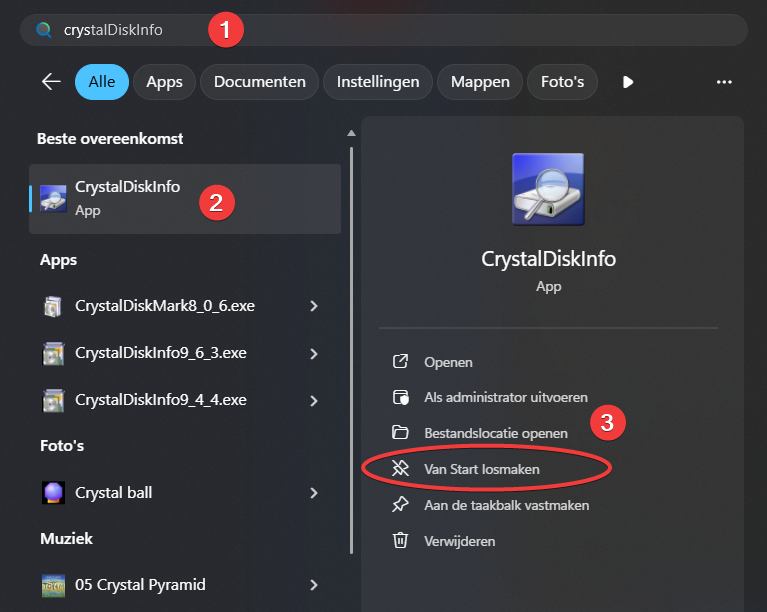Image resolution: width=767 pixels, height=612 pixels.
Task: Click the trash icon for Verwijderen
Action: coord(401,541)
